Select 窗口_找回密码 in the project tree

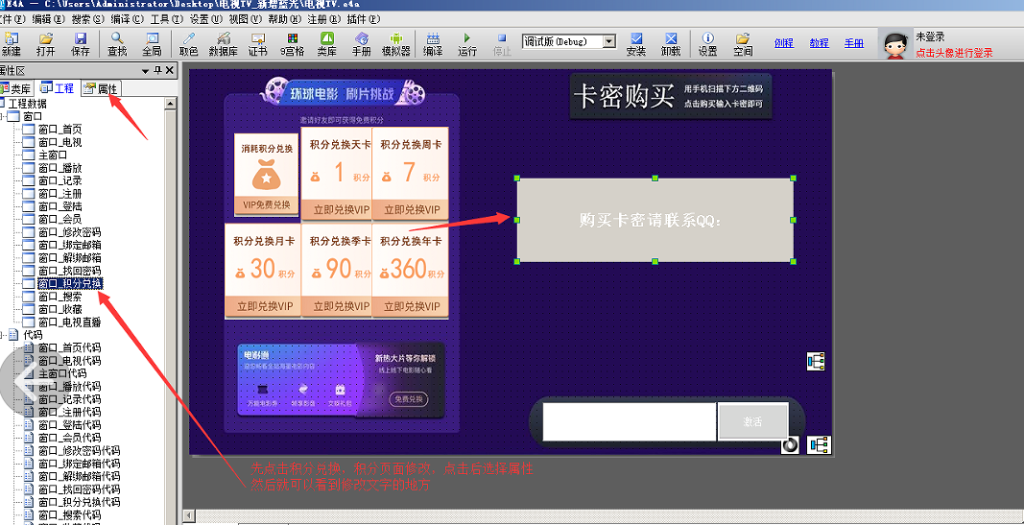[x=69, y=270]
